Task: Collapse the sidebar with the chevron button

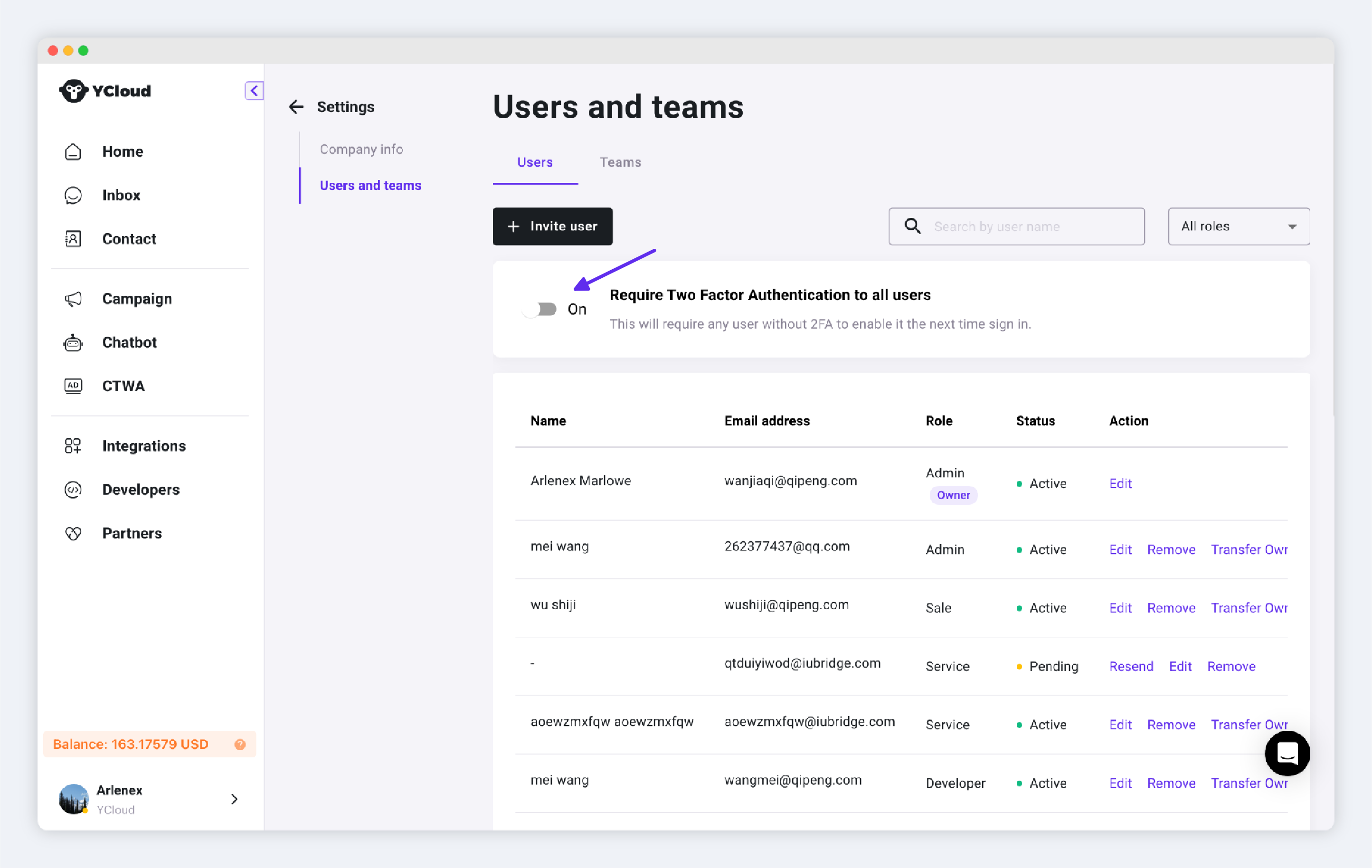Action: click(254, 91)
